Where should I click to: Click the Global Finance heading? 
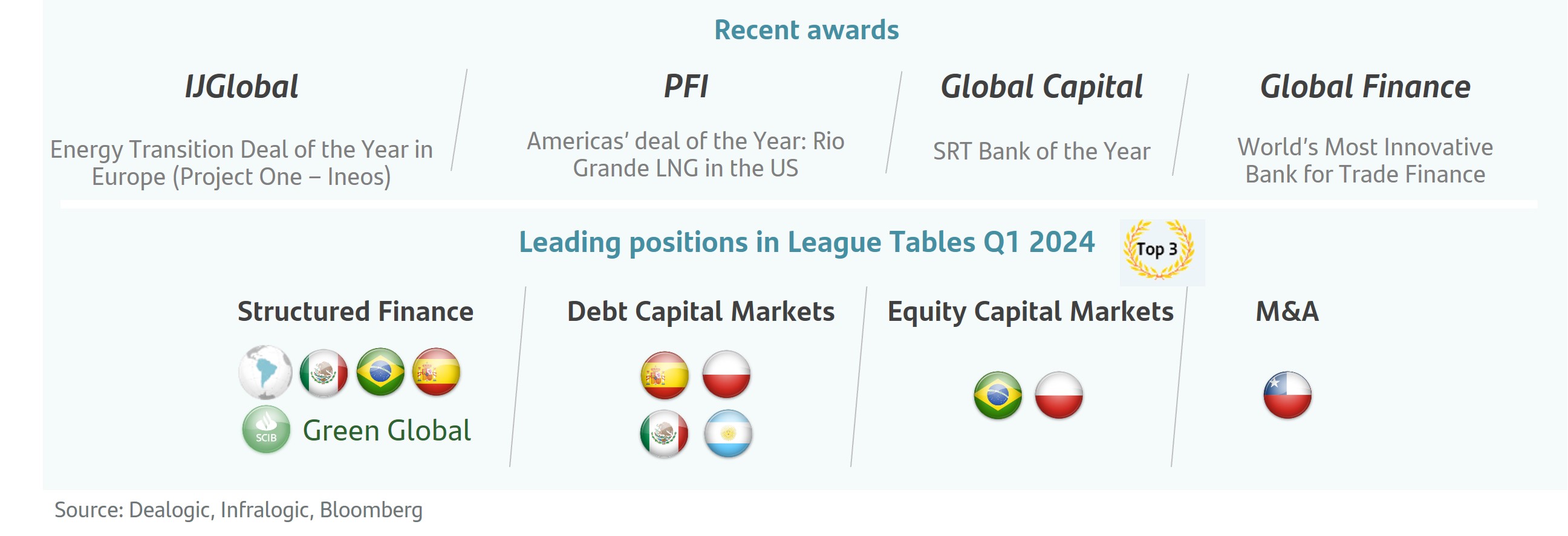(x=1365, y=86)
